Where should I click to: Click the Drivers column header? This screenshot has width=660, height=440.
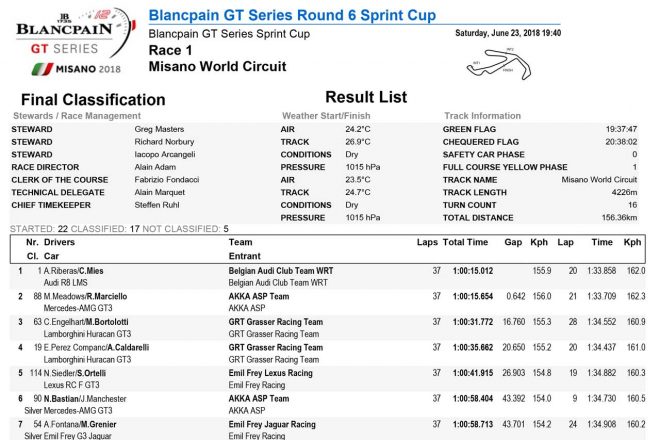(60, 243)
